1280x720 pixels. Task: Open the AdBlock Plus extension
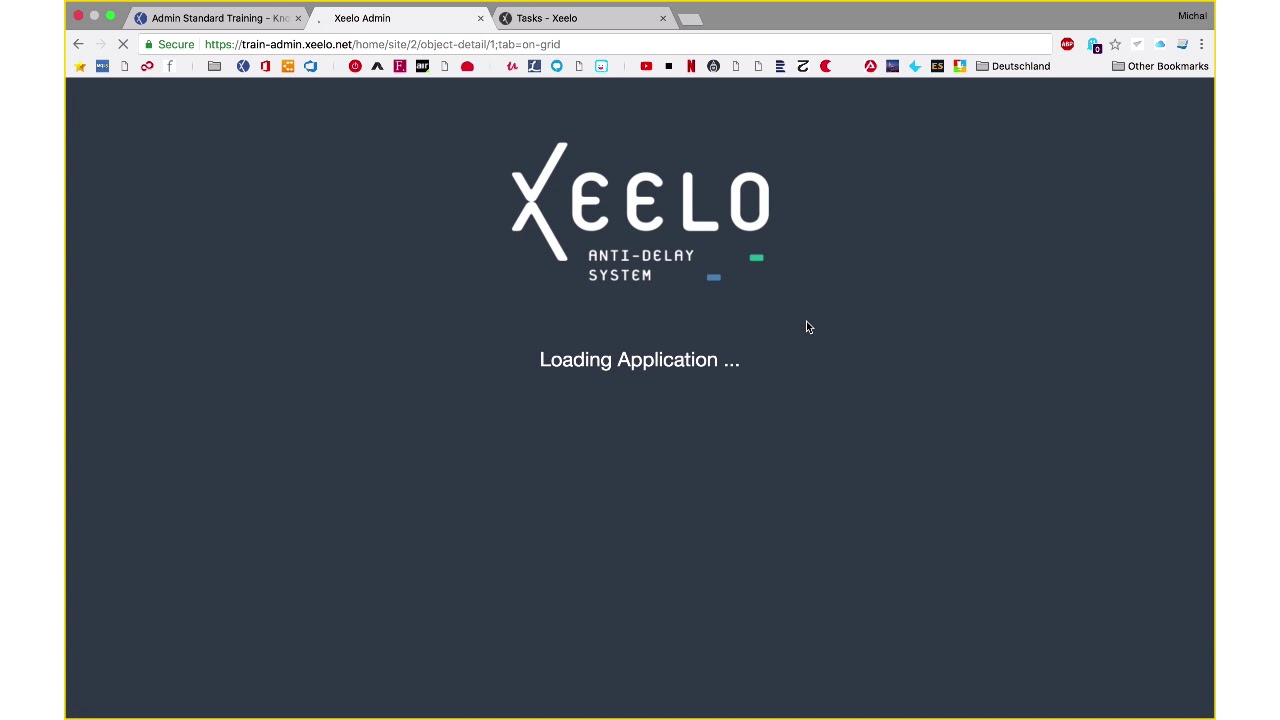[x=1067, y=44]
